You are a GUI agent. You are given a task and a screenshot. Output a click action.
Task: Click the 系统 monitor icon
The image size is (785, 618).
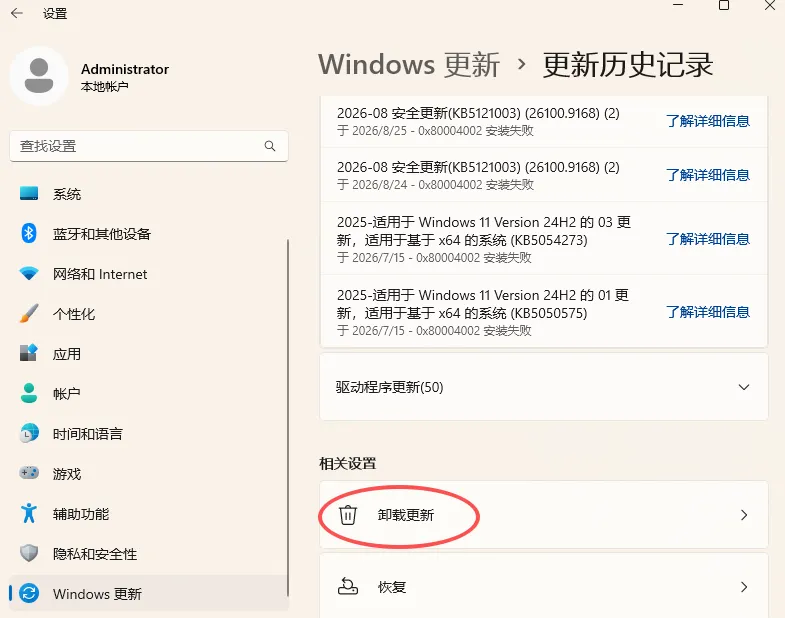coord(29,193)
